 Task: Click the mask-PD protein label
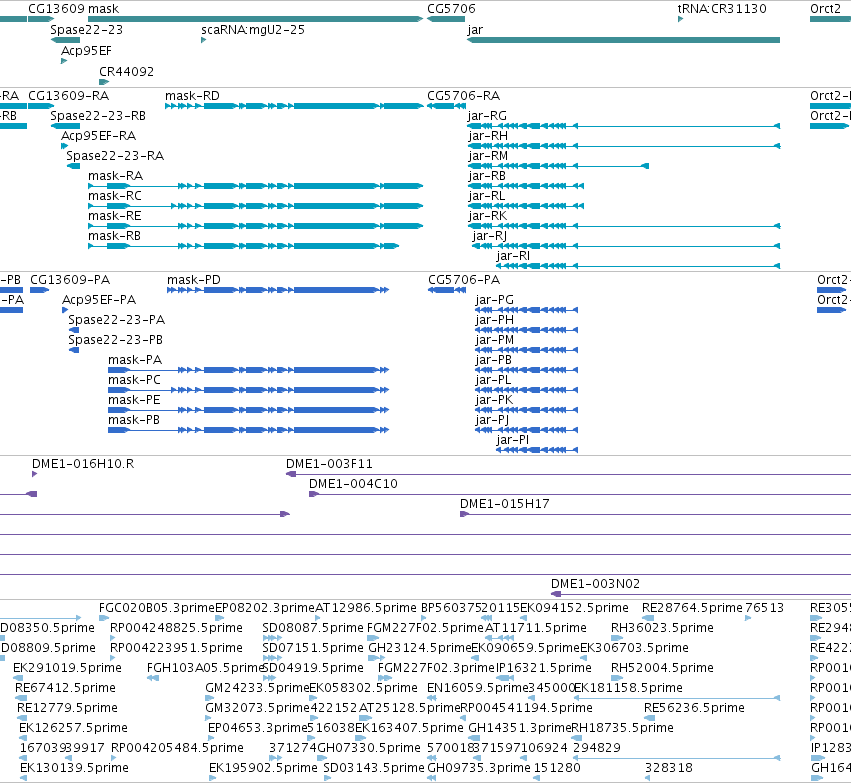click(194, 280)
